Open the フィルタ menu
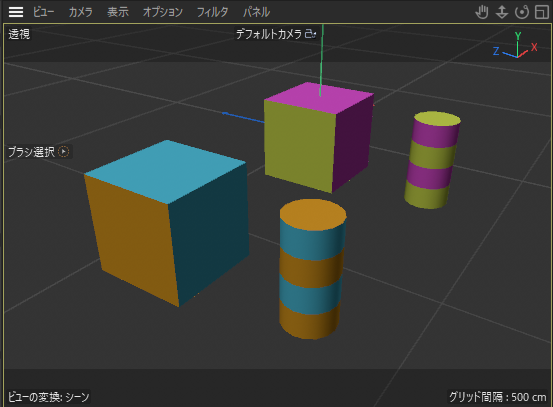This screenshot has height=407, width=553. point(212,12)
